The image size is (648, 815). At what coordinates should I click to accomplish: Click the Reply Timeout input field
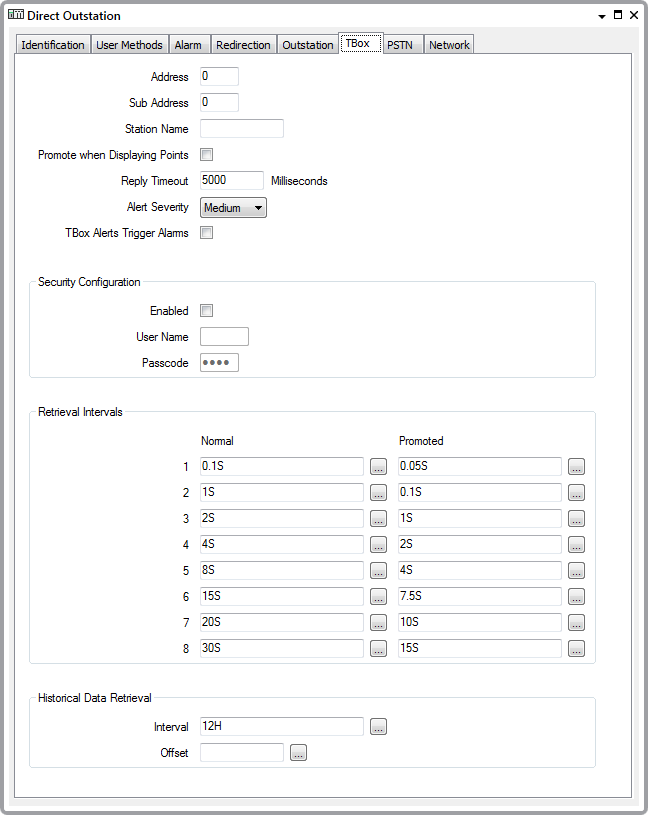[232, 181]
